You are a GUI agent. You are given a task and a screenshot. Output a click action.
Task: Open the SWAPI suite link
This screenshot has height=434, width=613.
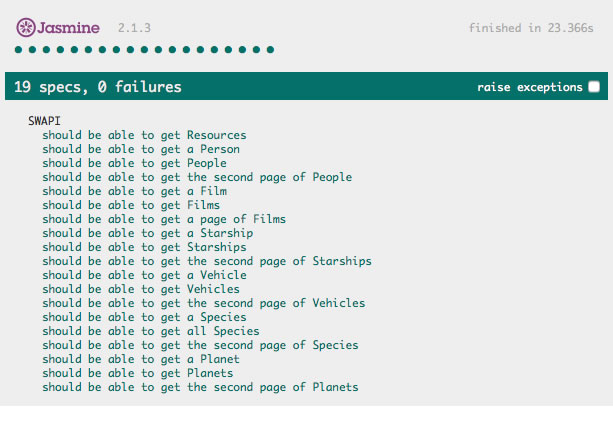click(44, 121)
